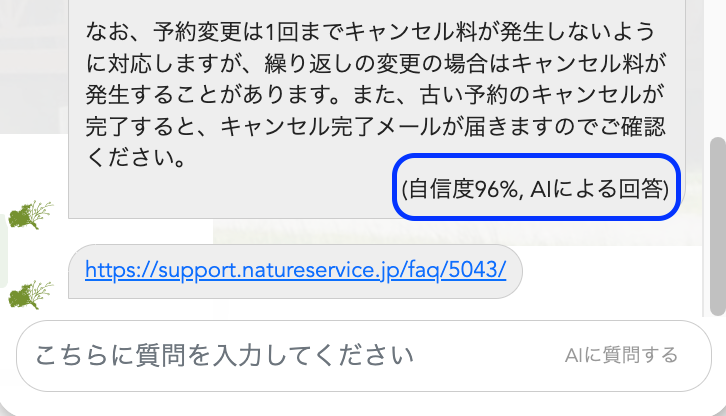Click the plant avatar beside the AI answer
The width and height of the screenshot is (726, 416).
coord(31,215)
